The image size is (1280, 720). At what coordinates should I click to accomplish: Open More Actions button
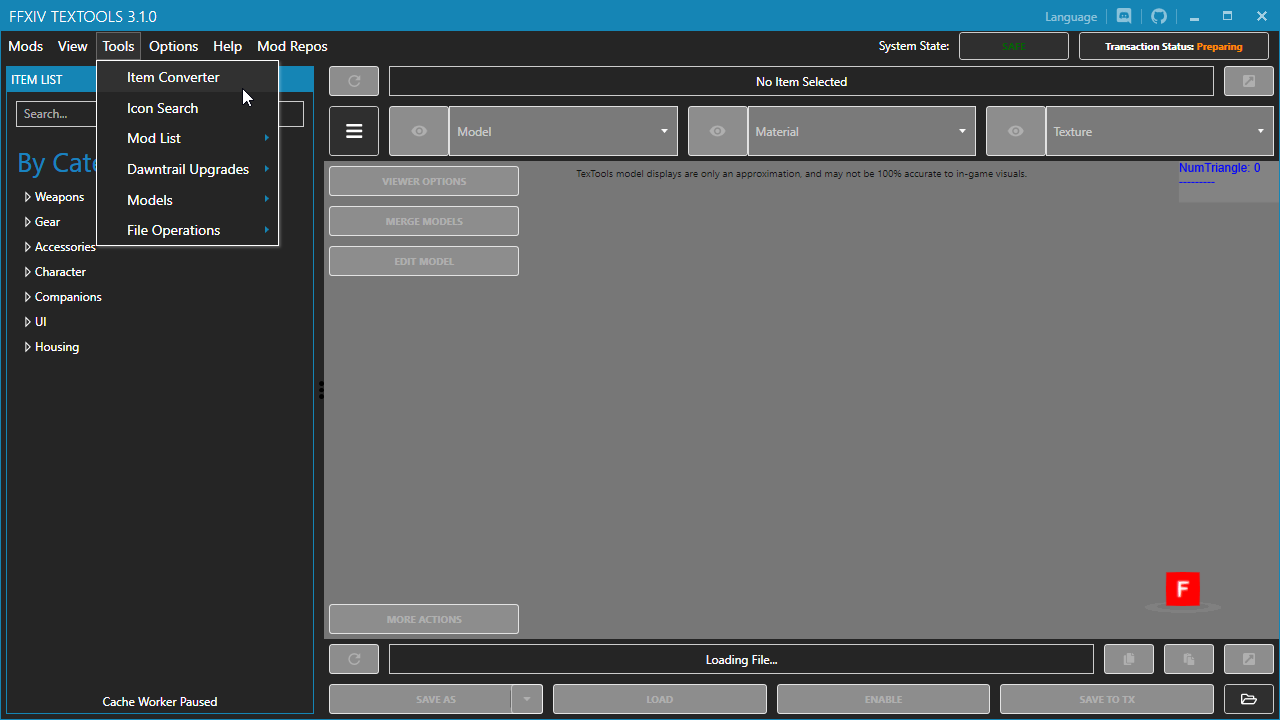tap(424, 619)
